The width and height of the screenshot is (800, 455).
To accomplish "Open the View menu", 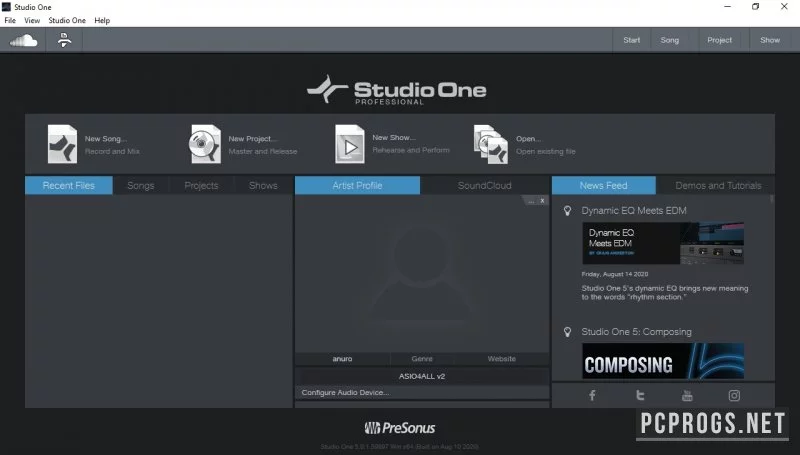I will point(32,20).
